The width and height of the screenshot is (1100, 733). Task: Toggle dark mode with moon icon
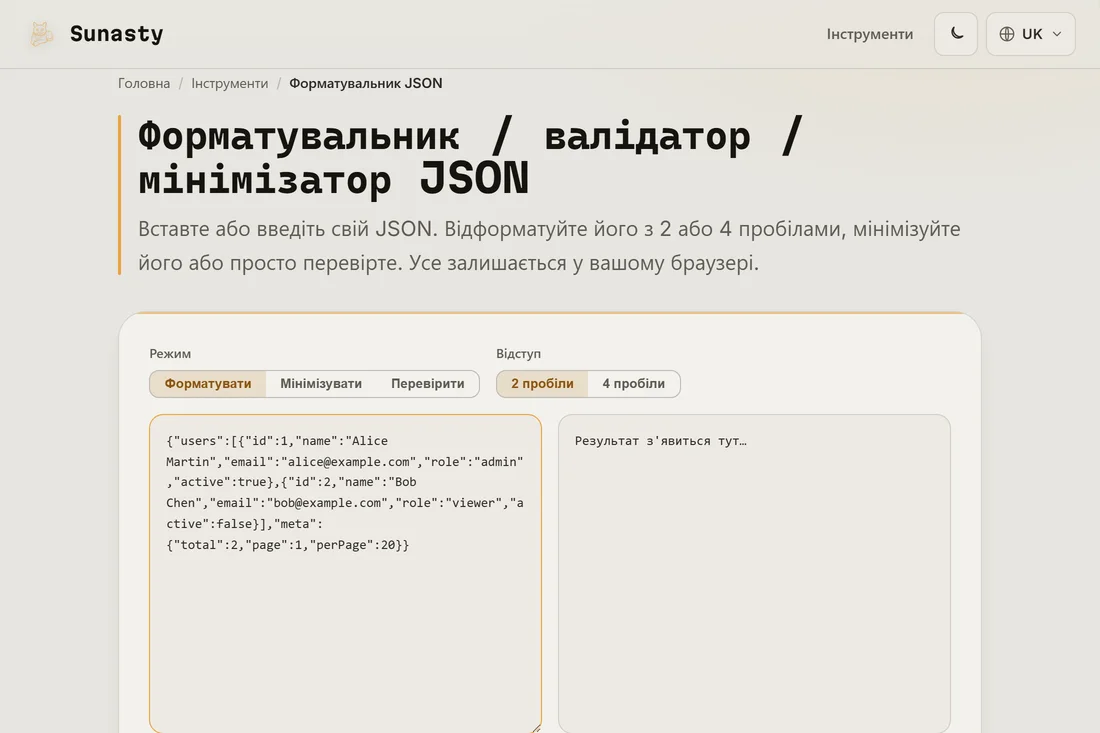click(955, 34)
